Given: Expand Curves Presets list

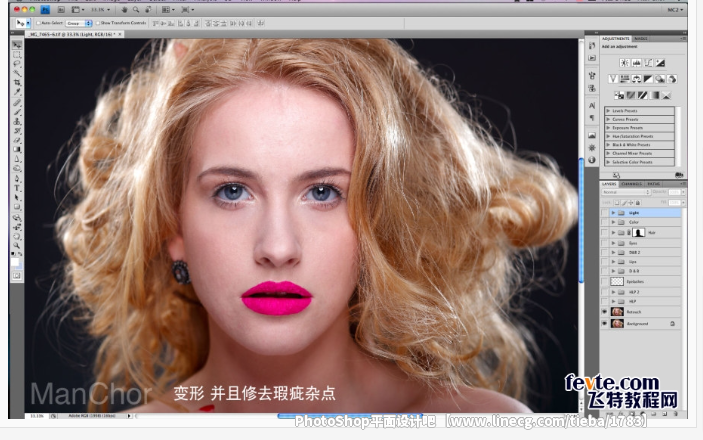Looking at the screenshot, I should [x=608, y=119].
